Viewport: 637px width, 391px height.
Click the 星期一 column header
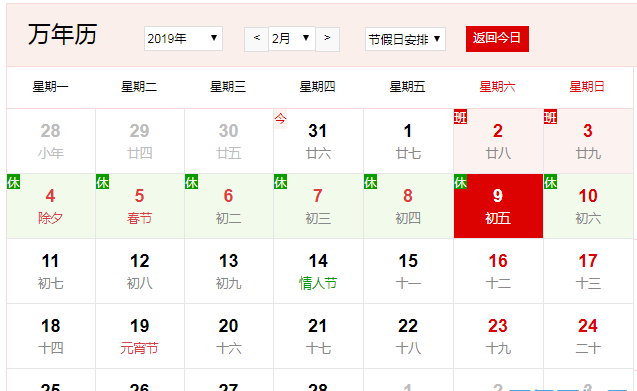click(x=51, y=87)
